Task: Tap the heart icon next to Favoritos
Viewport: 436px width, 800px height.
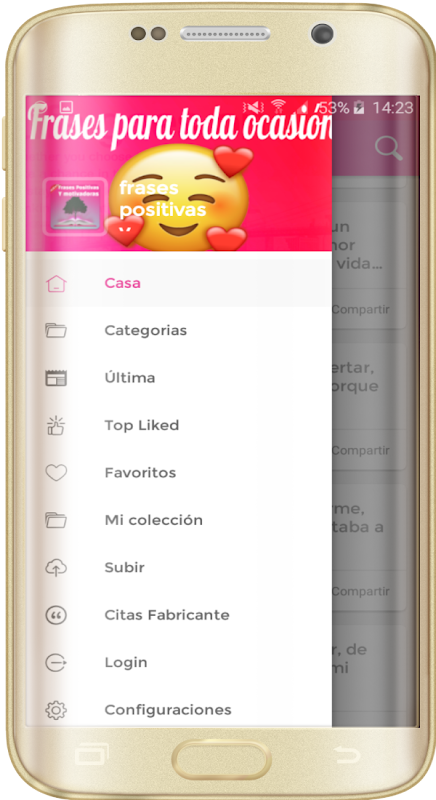Action: [x=56, y=473]
